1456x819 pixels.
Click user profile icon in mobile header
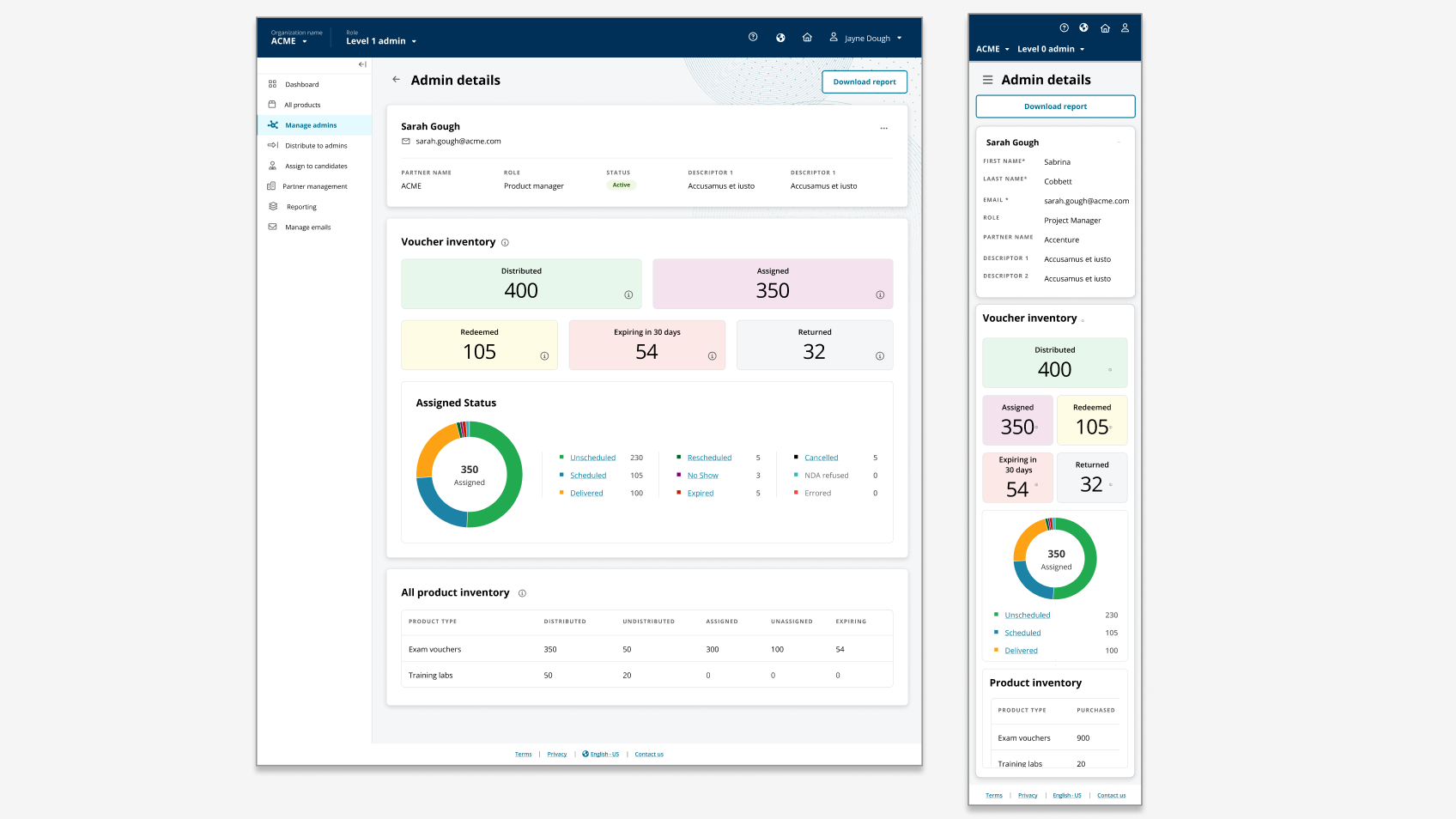1125,27
